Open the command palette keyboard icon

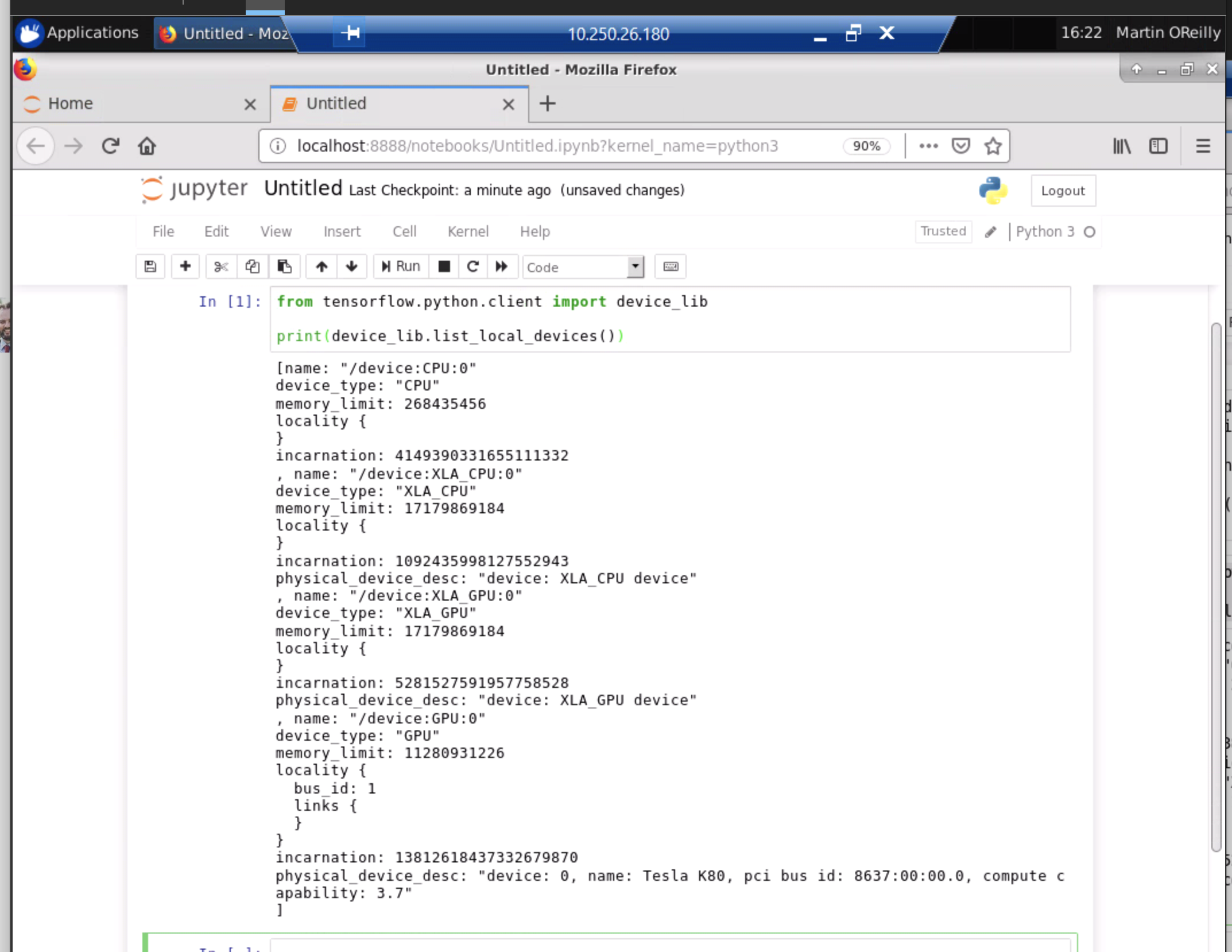click(670, 266)
